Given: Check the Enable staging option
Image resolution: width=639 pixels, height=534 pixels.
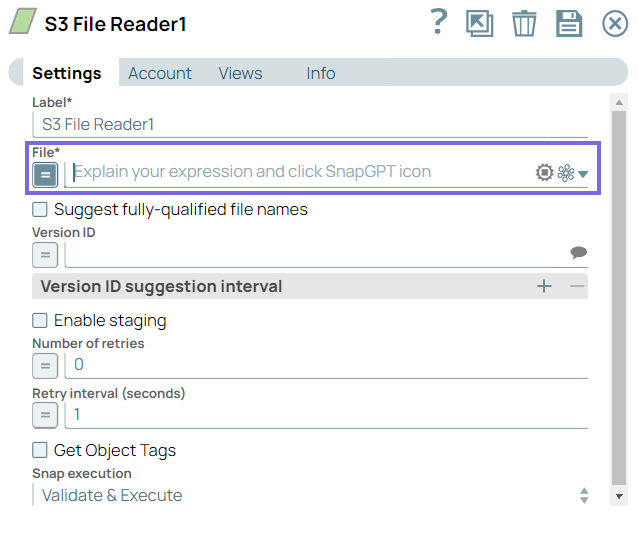Looking at the screenshot, I should [x=40, y=321].
